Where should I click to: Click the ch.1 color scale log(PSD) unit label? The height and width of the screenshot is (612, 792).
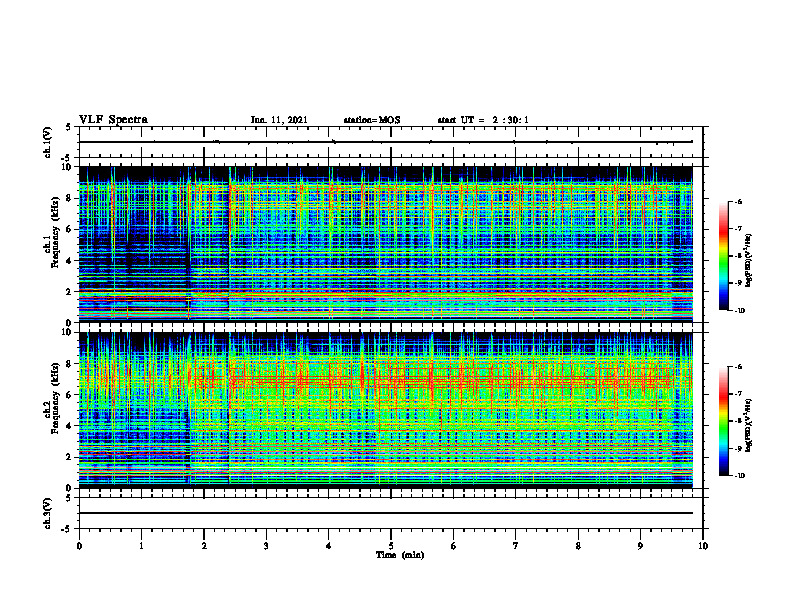(x=749, y=261)
